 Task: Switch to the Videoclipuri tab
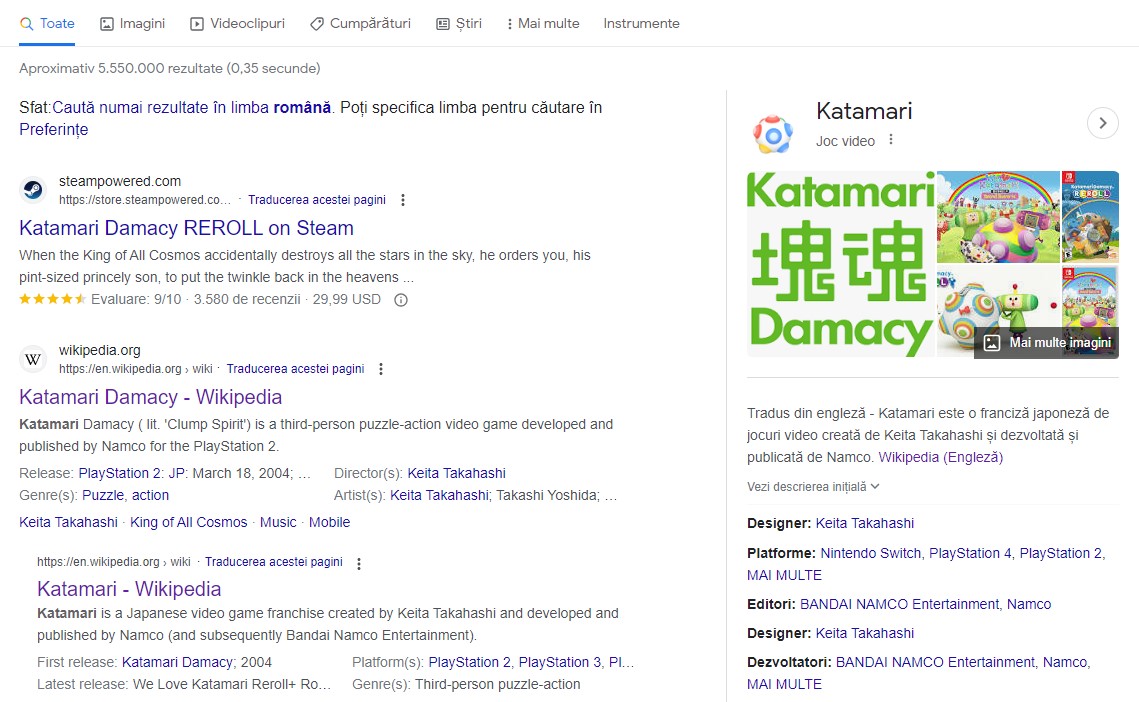[237, 23]
